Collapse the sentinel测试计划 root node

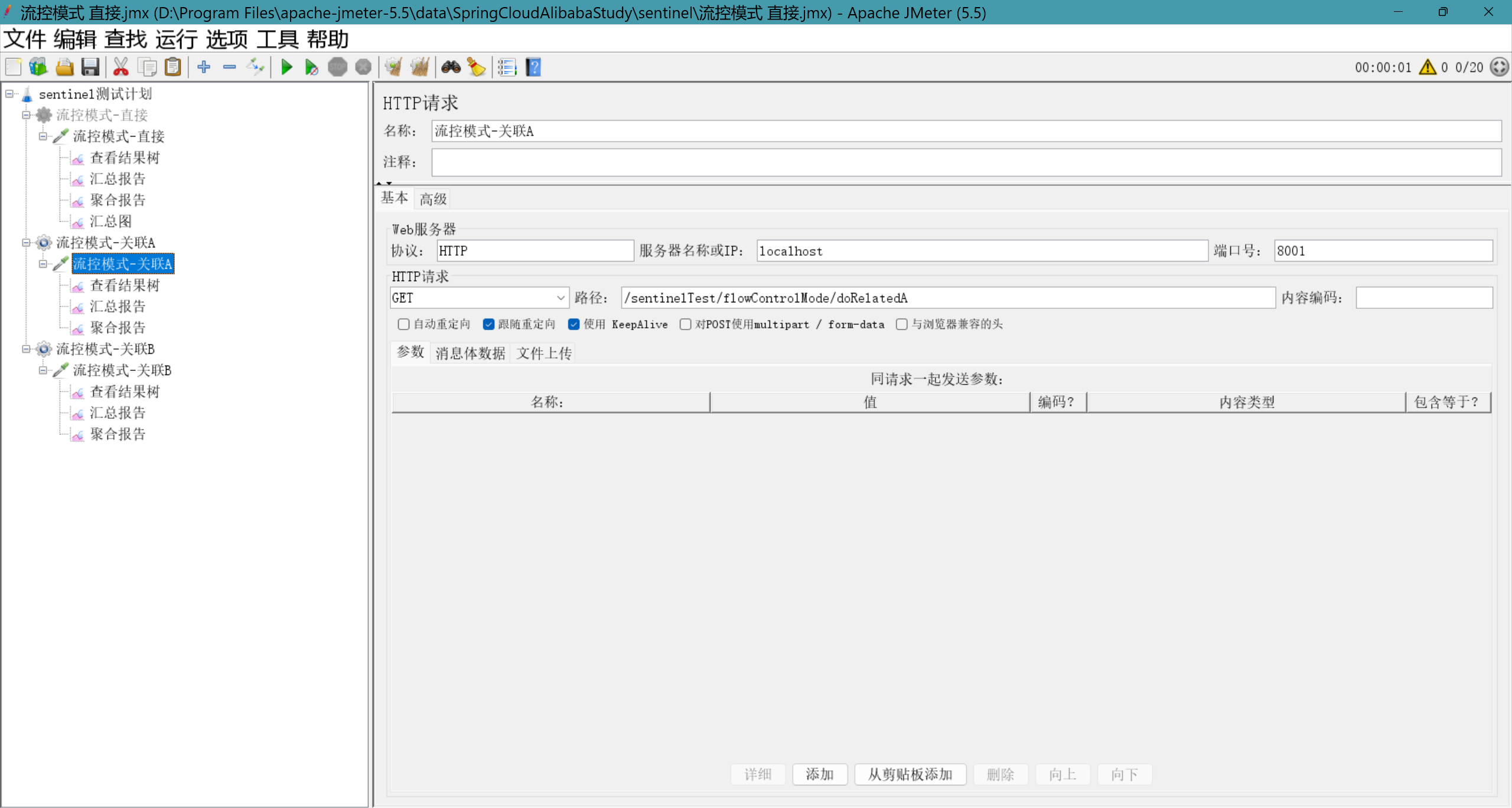coord(9,94)
